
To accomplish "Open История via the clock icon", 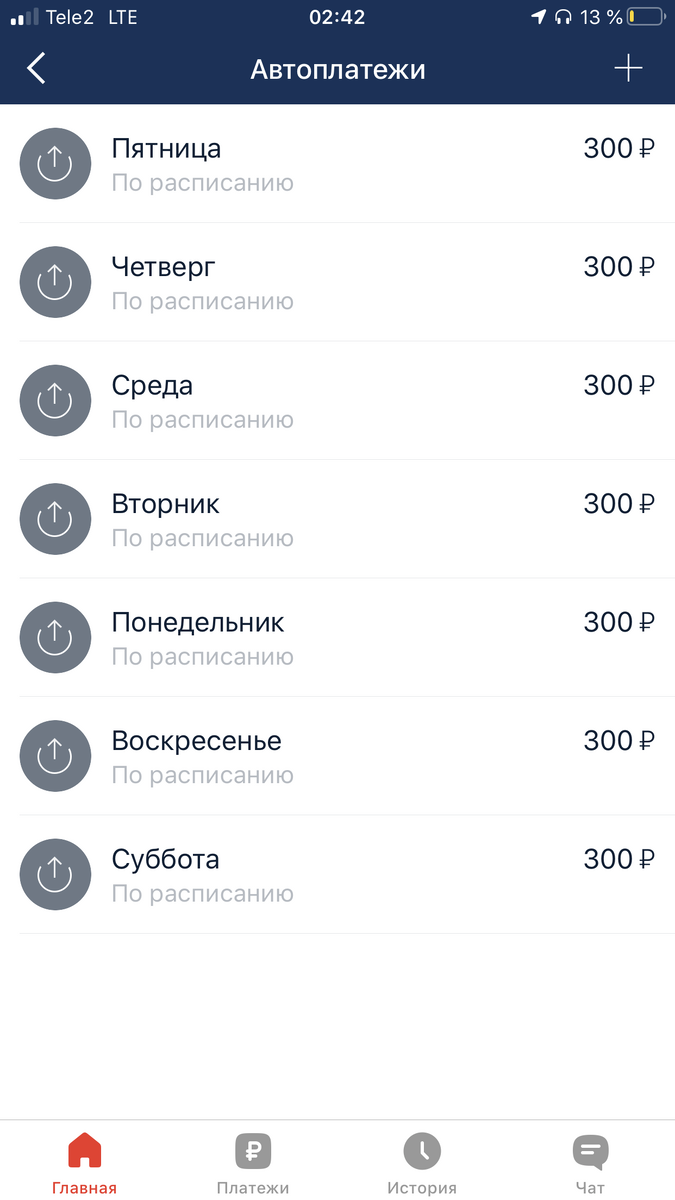I will click(421, 1150).
